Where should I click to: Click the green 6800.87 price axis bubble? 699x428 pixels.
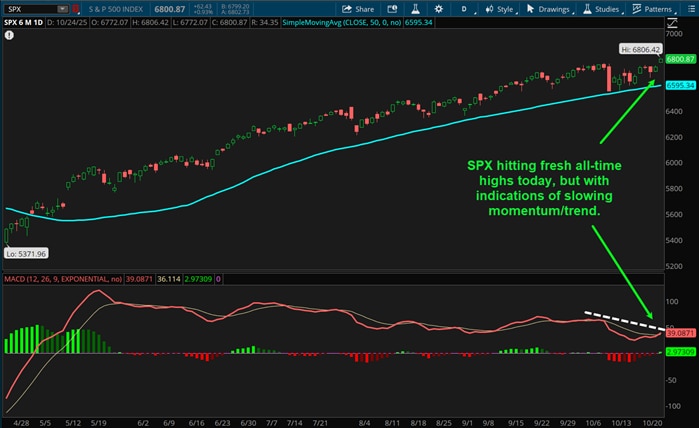point(680,59)
